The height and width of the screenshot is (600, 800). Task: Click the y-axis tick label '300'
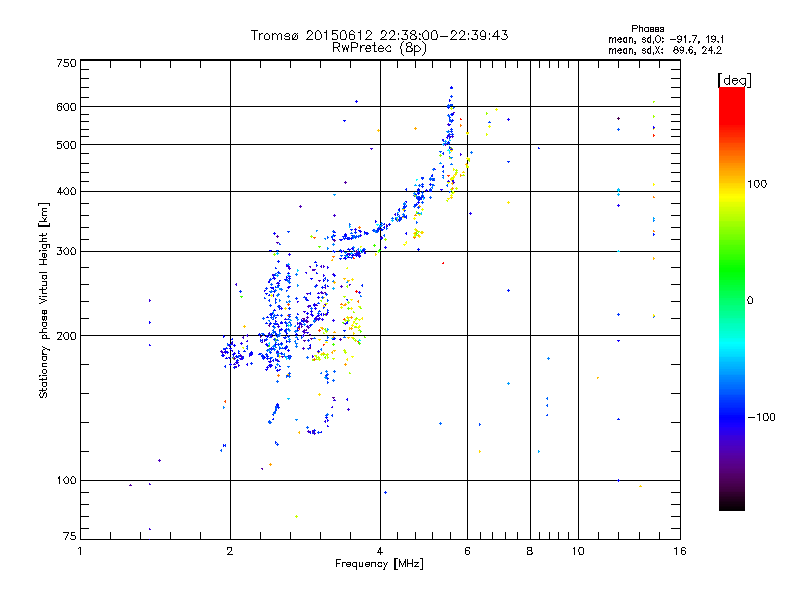tap(66, 252)
